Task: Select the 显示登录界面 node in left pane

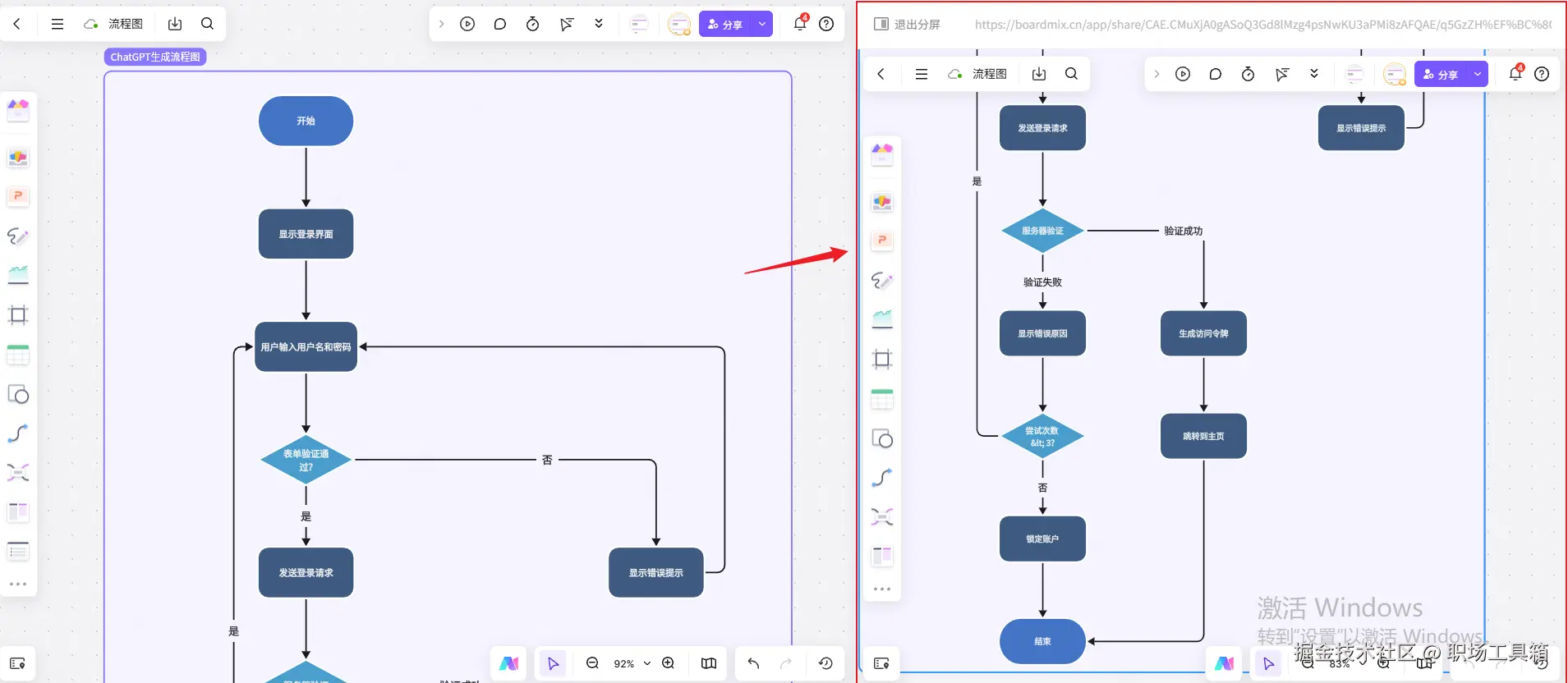Action: [306, 234]
